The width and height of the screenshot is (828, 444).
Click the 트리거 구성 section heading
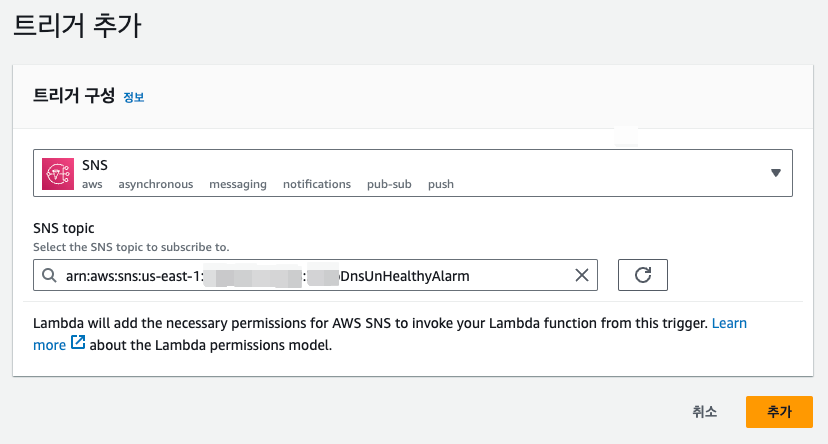74,96
